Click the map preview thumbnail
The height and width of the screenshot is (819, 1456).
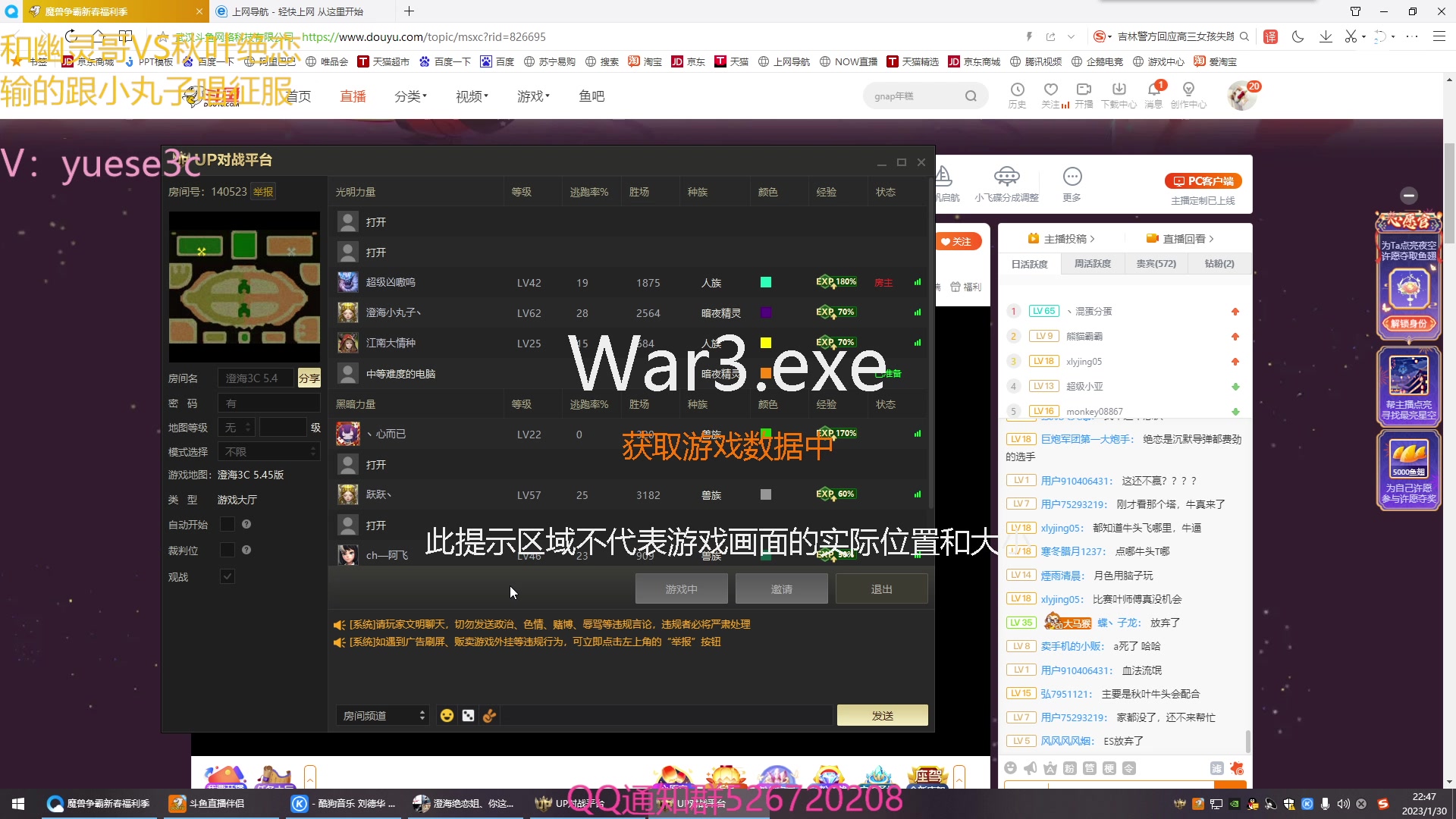[x=244, y=287]
